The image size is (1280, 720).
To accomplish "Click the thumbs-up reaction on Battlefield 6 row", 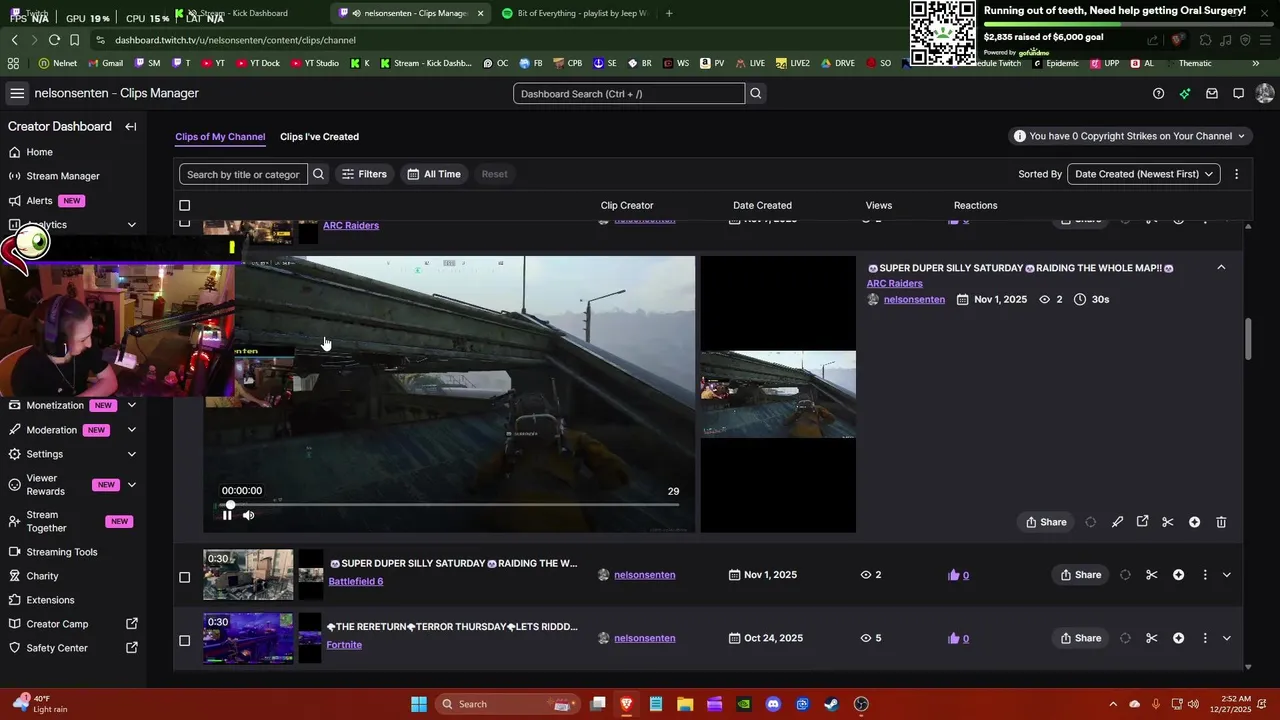I will pos(953,575).
